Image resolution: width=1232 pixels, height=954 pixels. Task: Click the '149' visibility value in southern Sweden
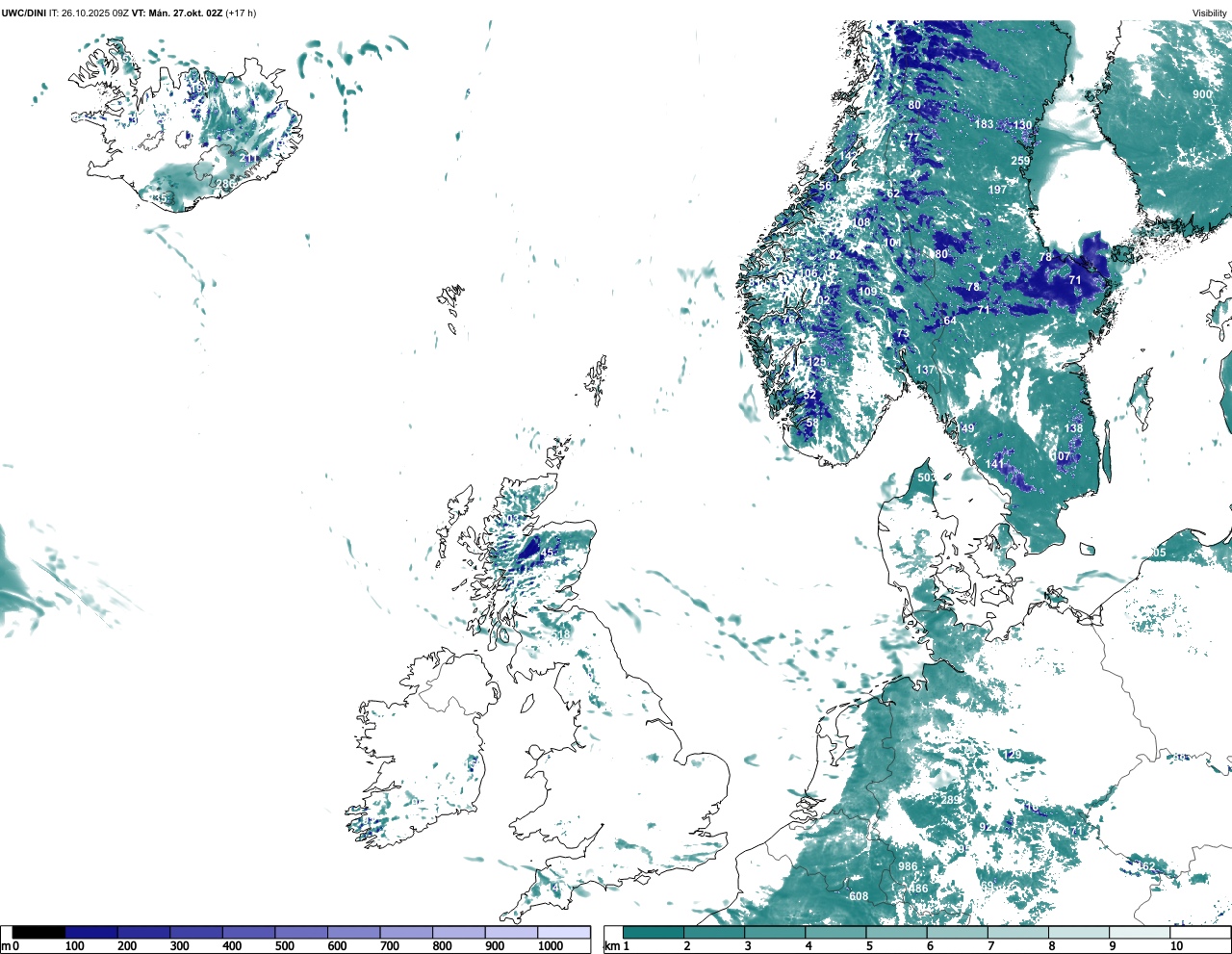(964, 428)
